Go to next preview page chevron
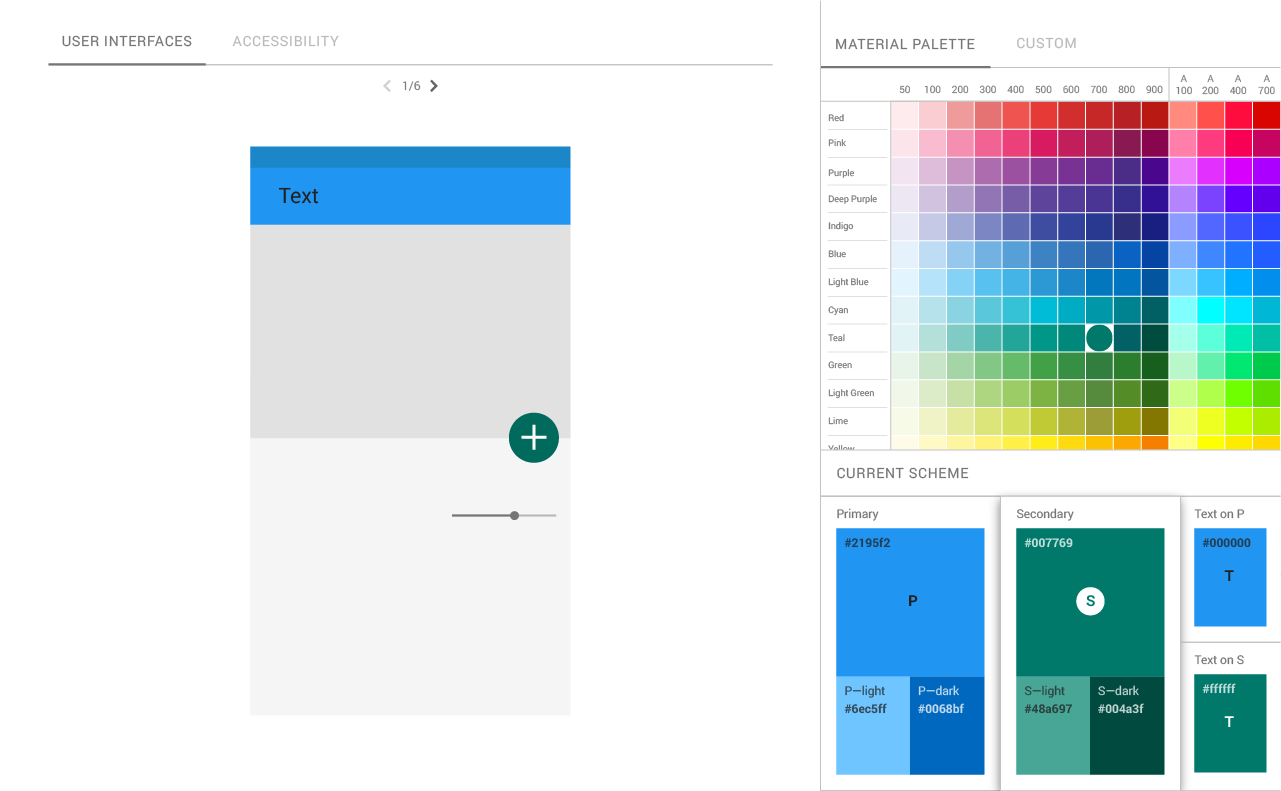The height and width of the screenshot is (791, 1281). click(x=434, y=86)
